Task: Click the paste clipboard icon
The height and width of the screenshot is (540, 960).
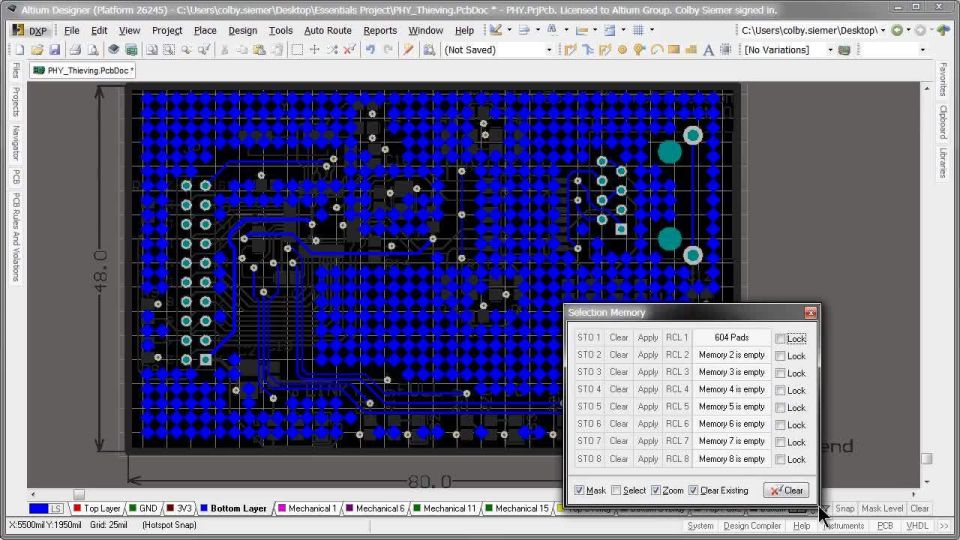Action: pos(259,50)
